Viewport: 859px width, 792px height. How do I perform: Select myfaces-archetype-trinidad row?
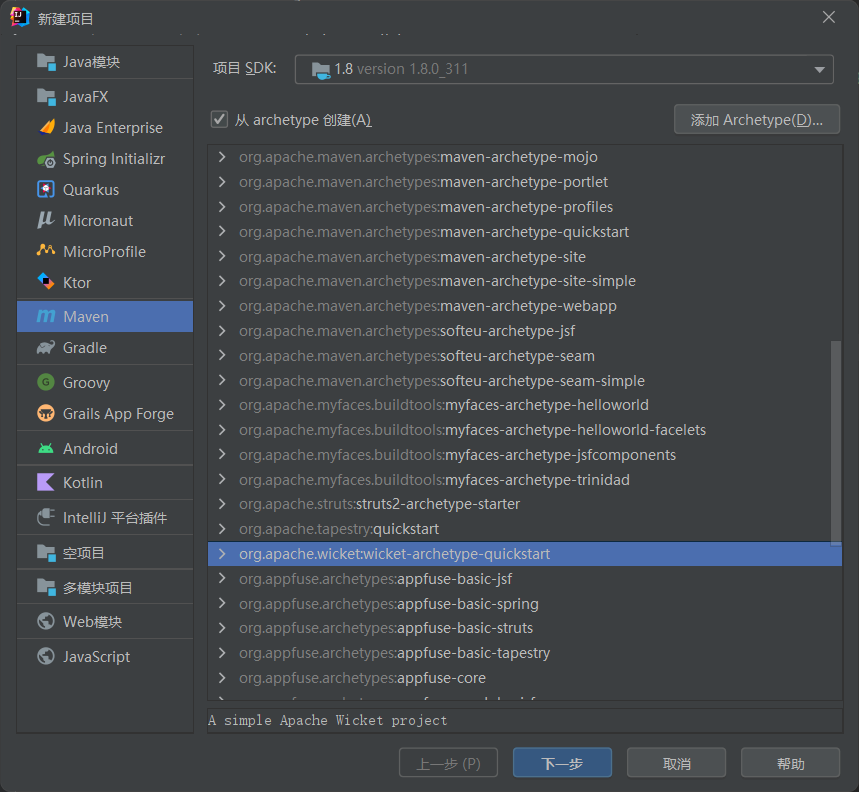(525, 480)
